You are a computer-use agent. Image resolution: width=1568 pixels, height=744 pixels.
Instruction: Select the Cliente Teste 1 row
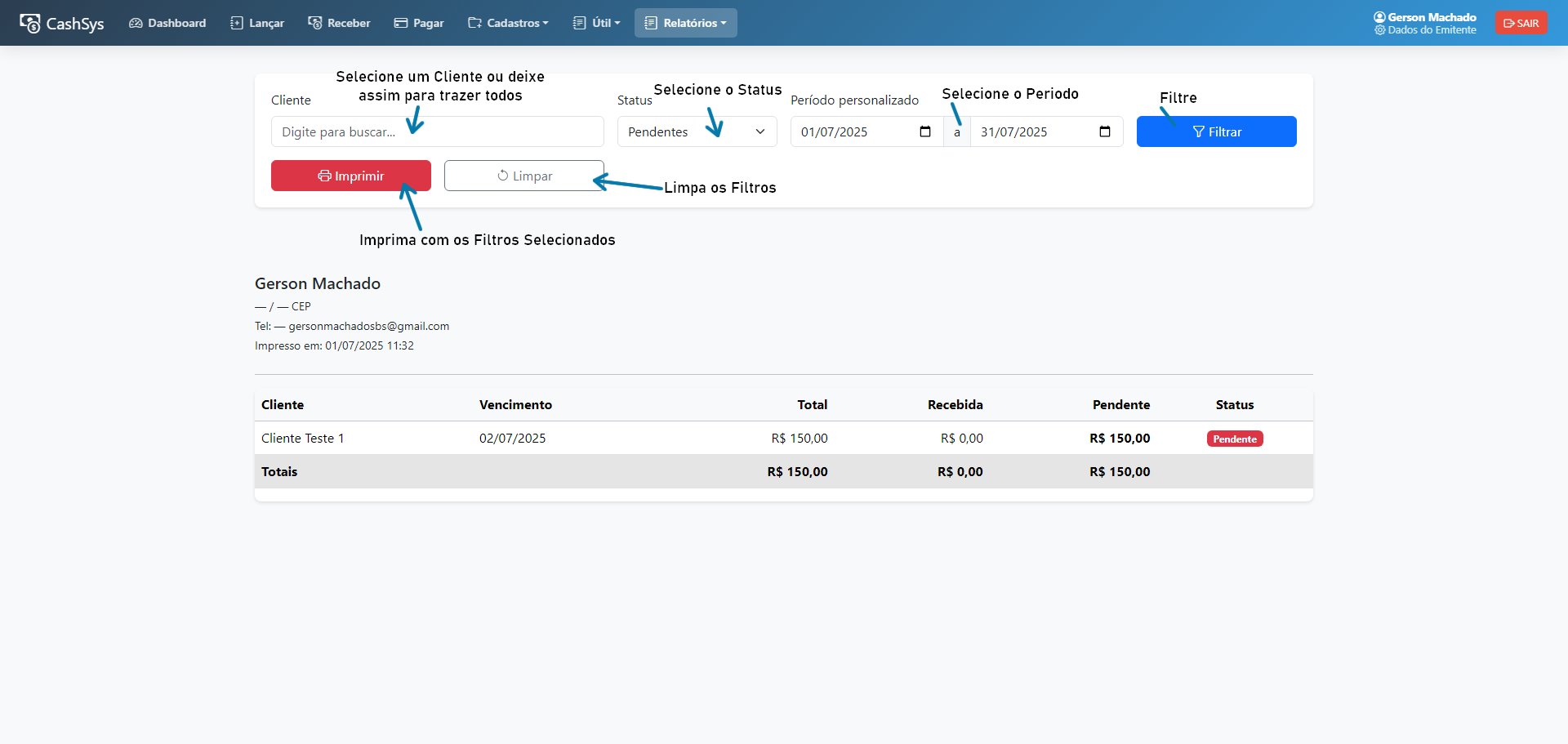302,439
